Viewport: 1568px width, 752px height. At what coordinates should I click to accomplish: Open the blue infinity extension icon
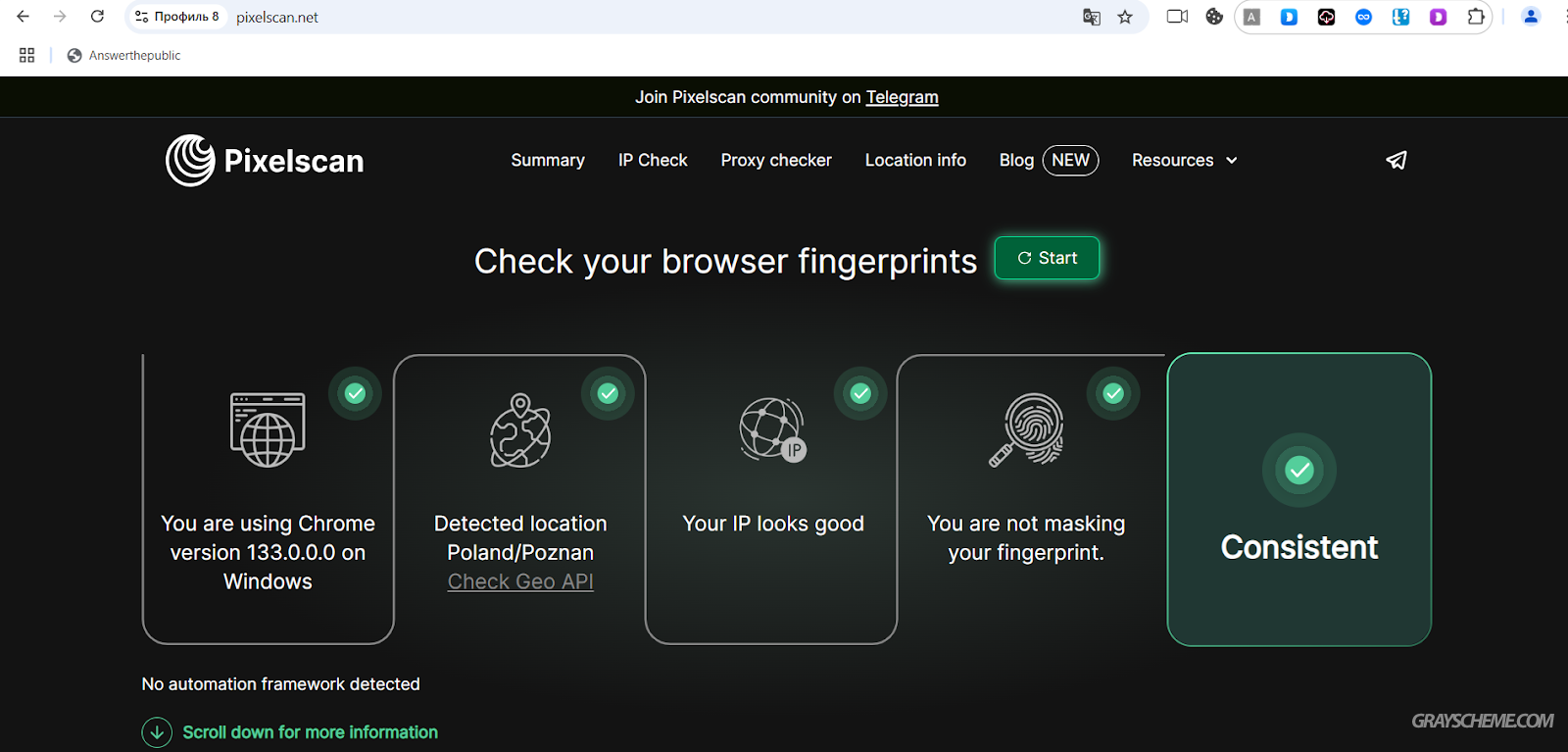(x=1363, y=17)
